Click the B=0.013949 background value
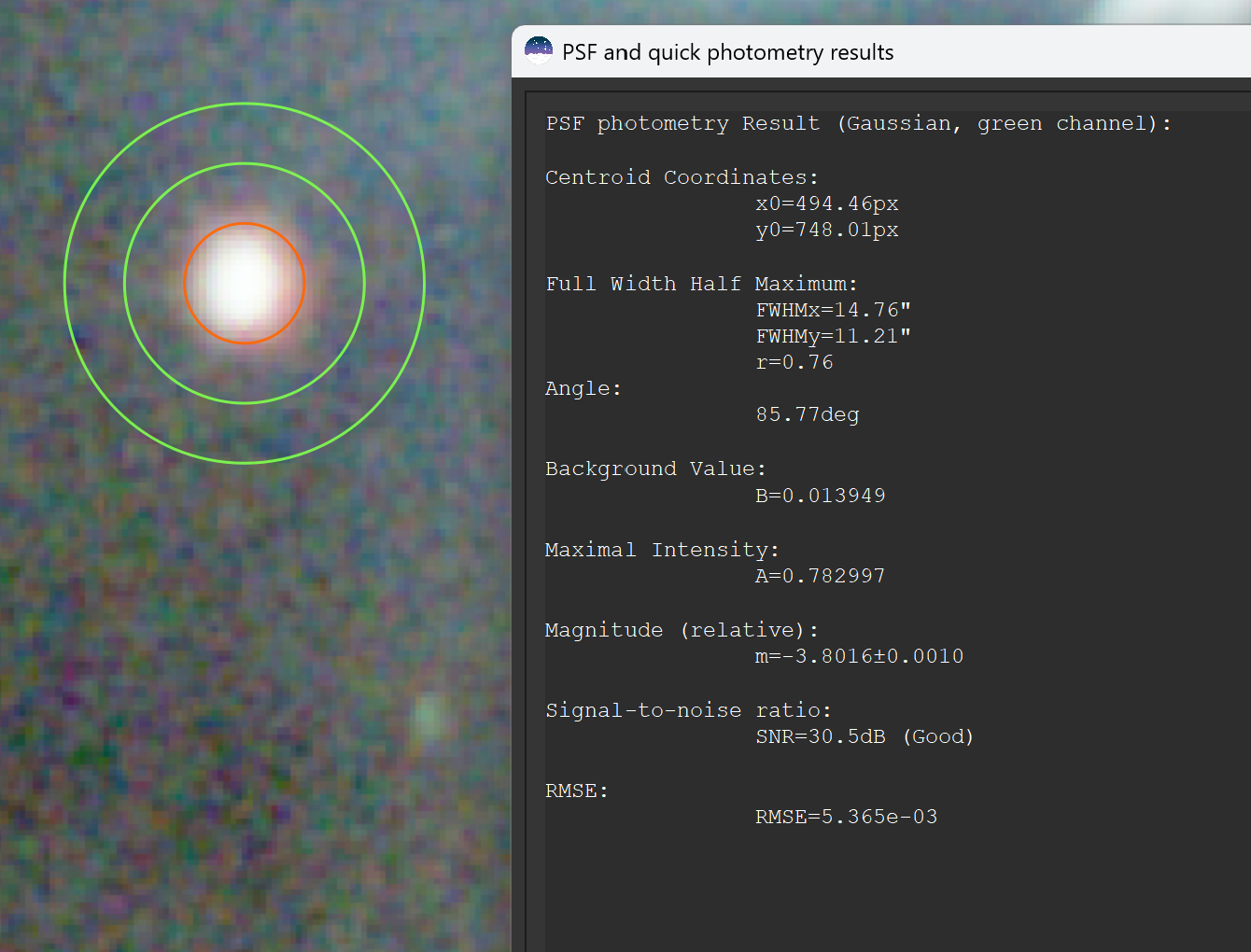 (820, 496)
